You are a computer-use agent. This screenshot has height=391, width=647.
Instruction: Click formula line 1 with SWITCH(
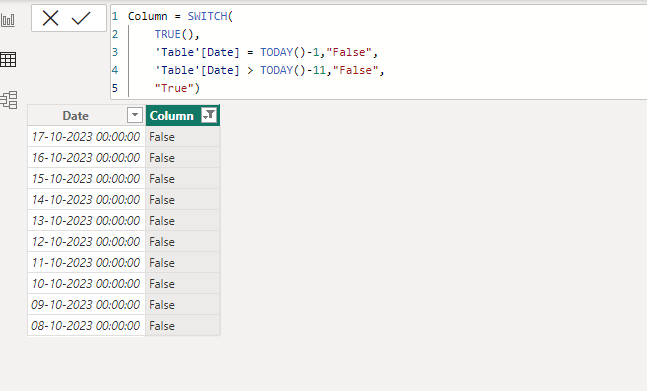[180, 16]
